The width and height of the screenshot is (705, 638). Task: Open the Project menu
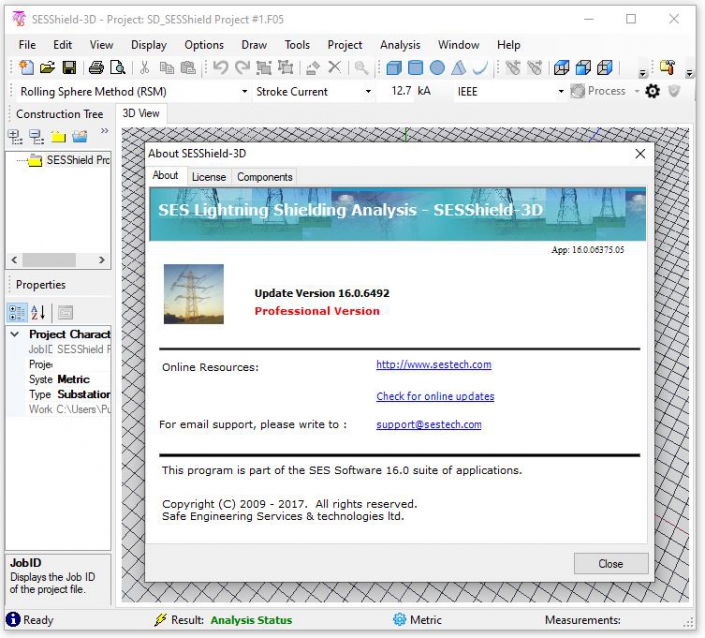(x=345, y=45)
